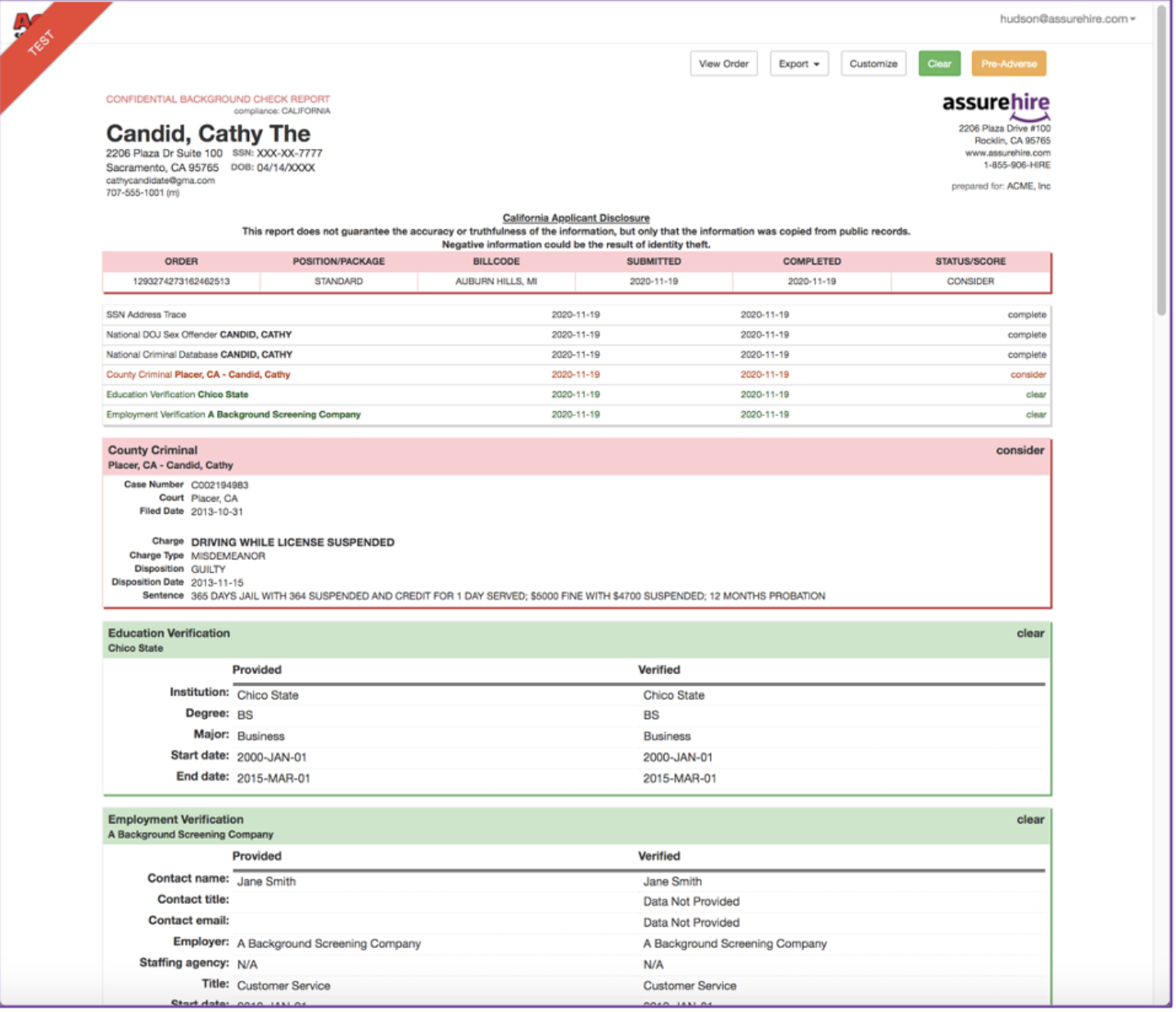
Task: Click the View Order button
Action: pos(723,64)
